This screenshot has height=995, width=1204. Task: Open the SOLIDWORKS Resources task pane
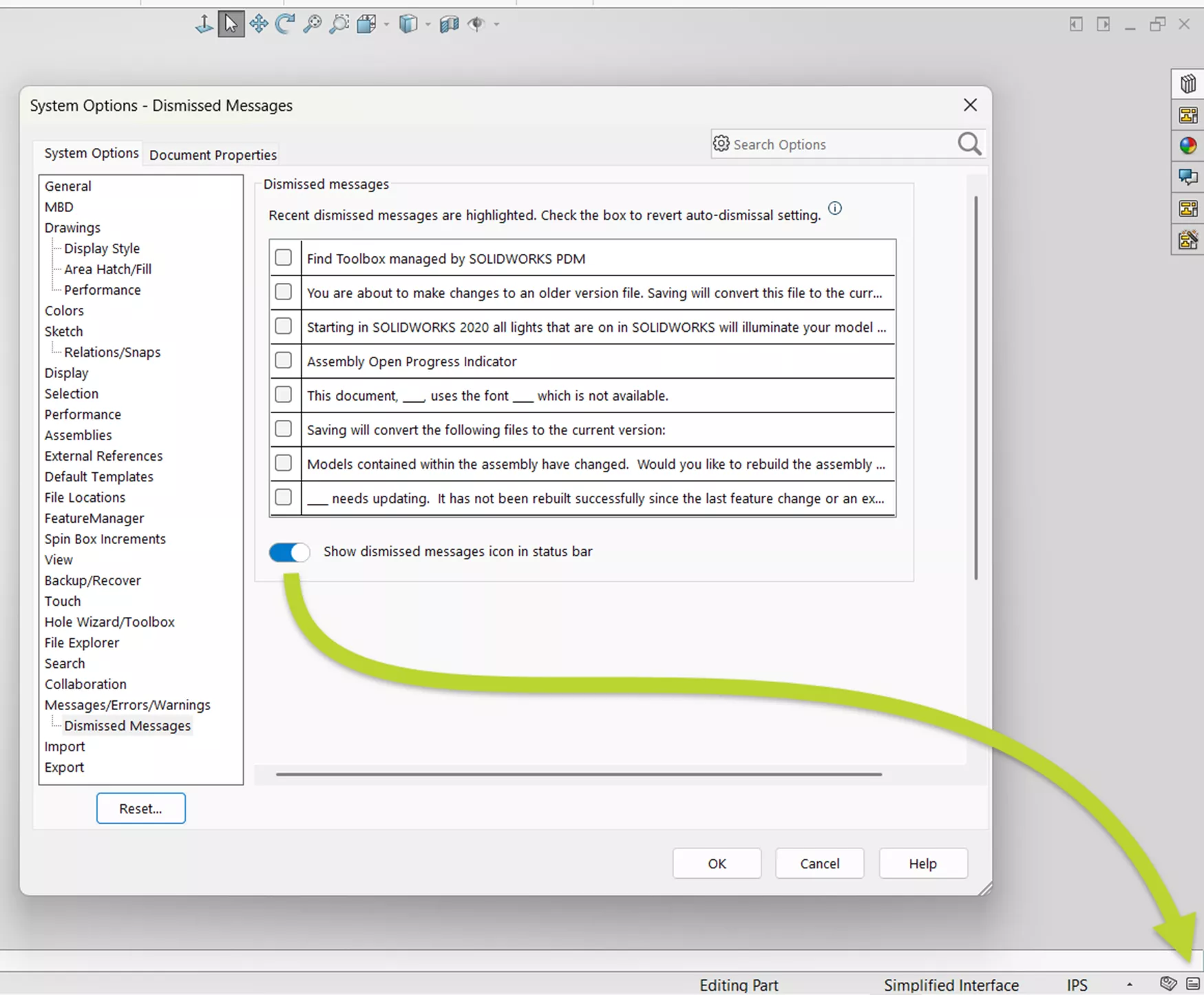tap(1187, 84)
